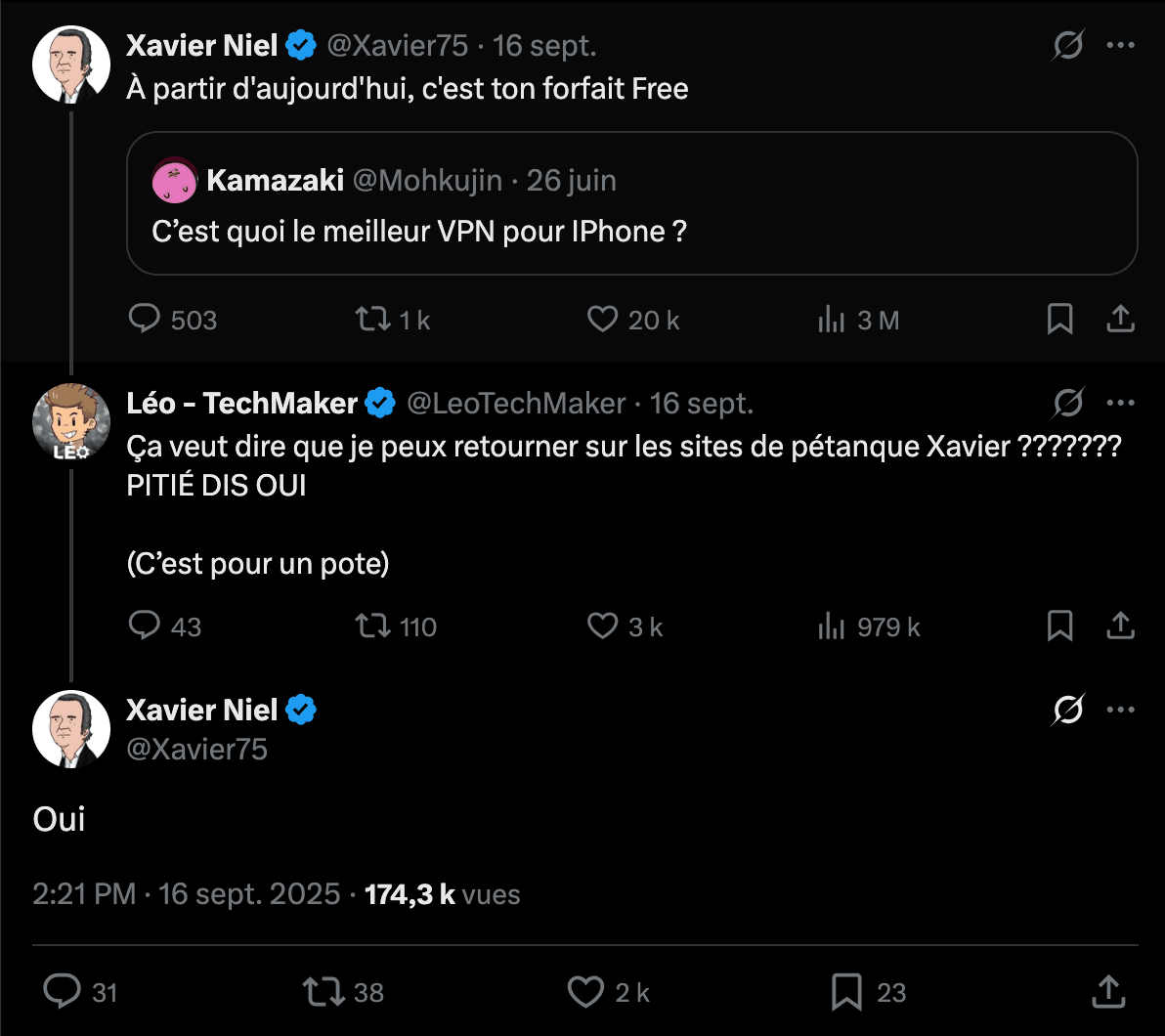Viewport: 1165px width, 1036px height.
Task: Toggle bookmark on the 'Oui' reply
Action: 846,992
